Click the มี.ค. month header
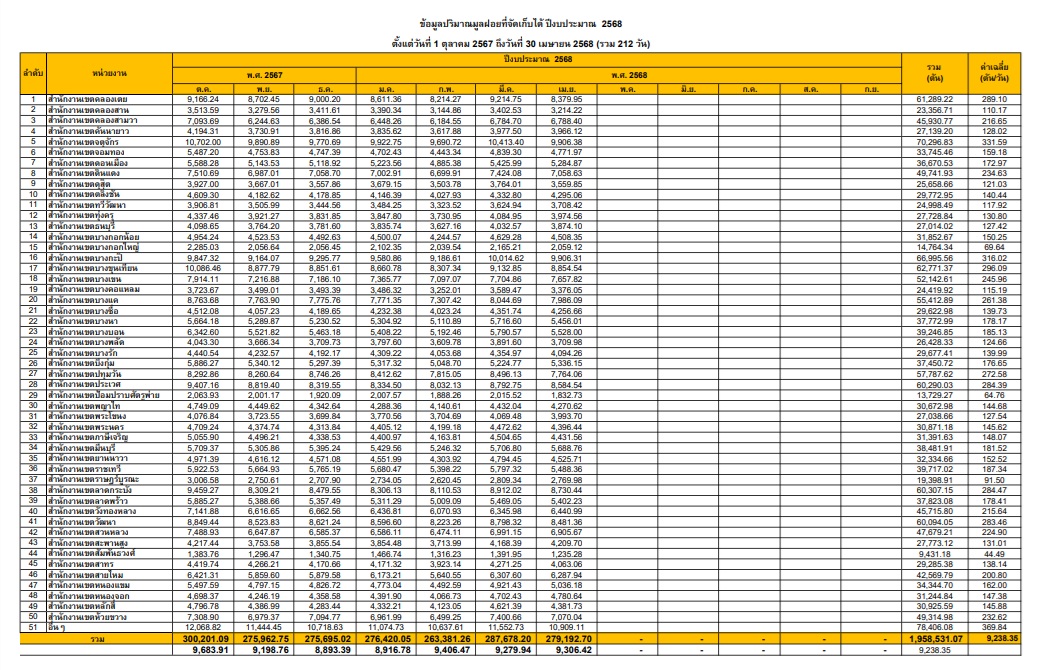Viewport: 1051px width, 670px height. click(x=506, y=88)
